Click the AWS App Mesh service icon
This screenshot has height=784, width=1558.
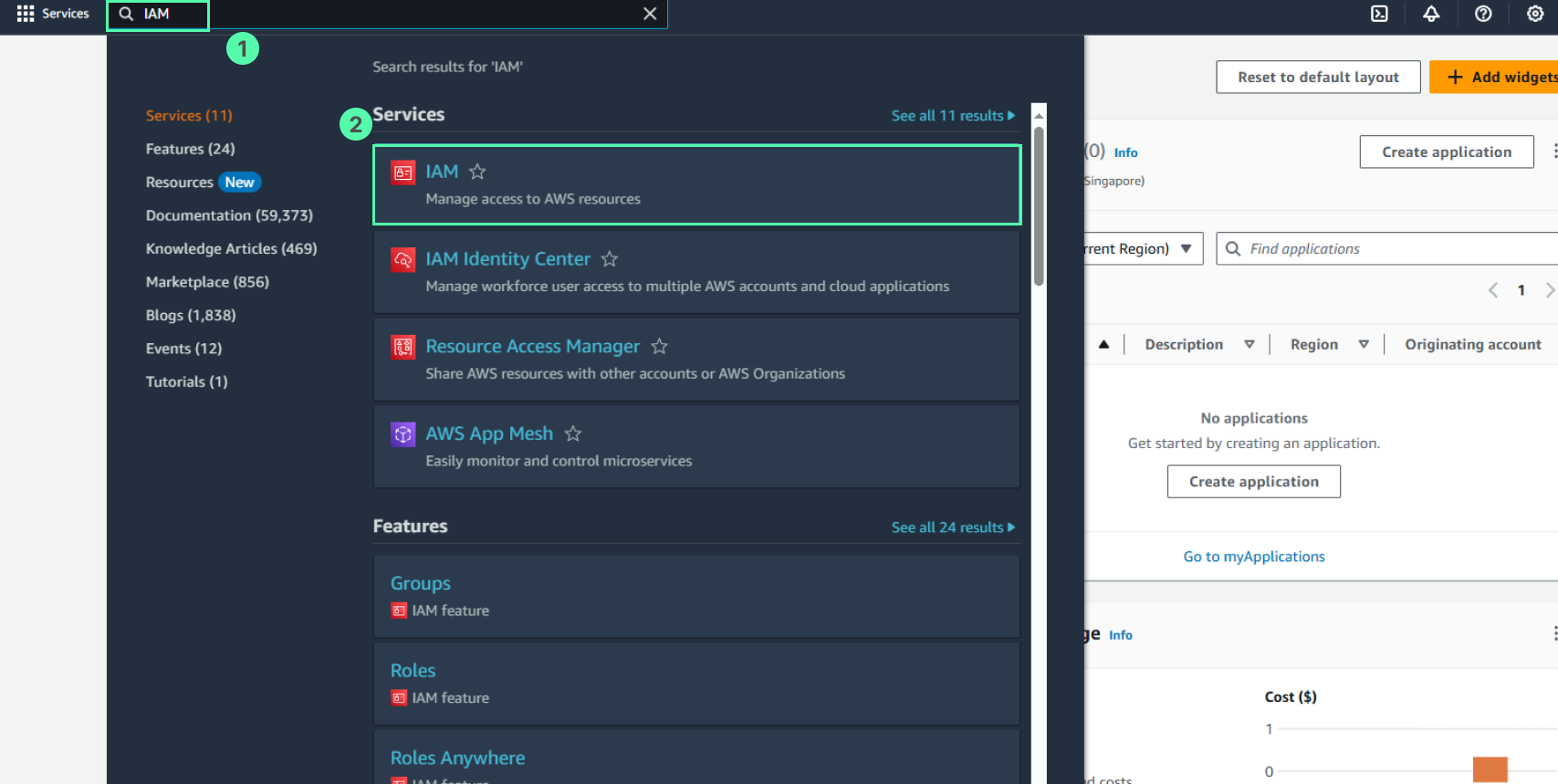pos(403,434)
